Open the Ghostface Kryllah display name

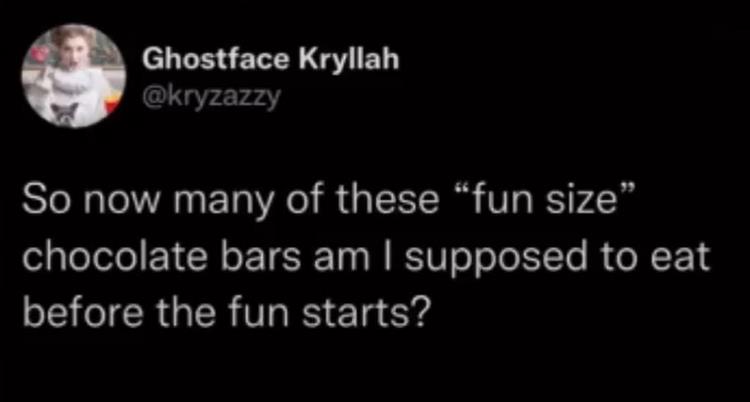pos(271,60)
